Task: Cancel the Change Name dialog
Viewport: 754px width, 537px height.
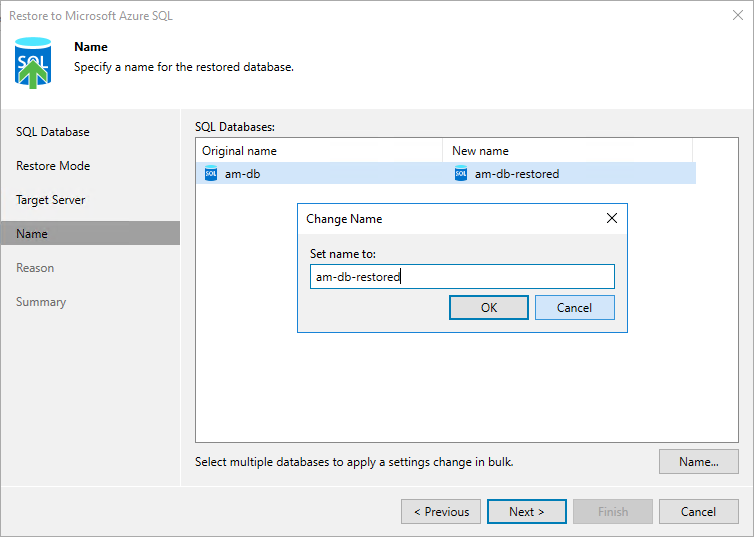Action: pyautogui.click(x=574, y=307)
